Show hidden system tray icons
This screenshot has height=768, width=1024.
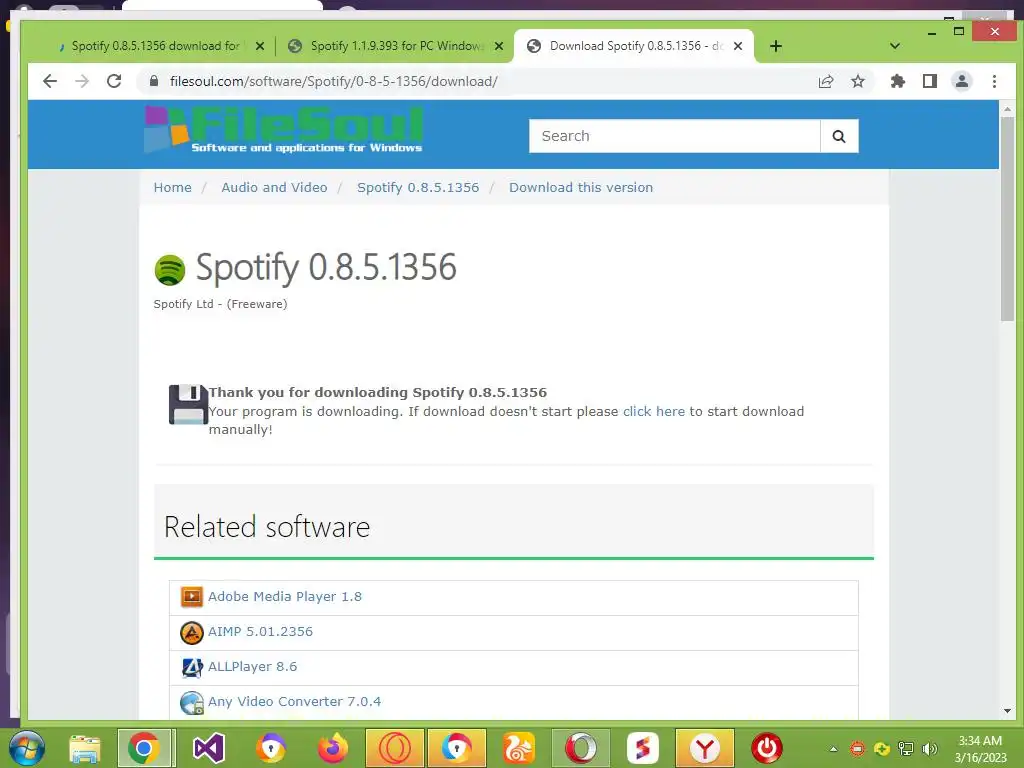click(833, 749)
